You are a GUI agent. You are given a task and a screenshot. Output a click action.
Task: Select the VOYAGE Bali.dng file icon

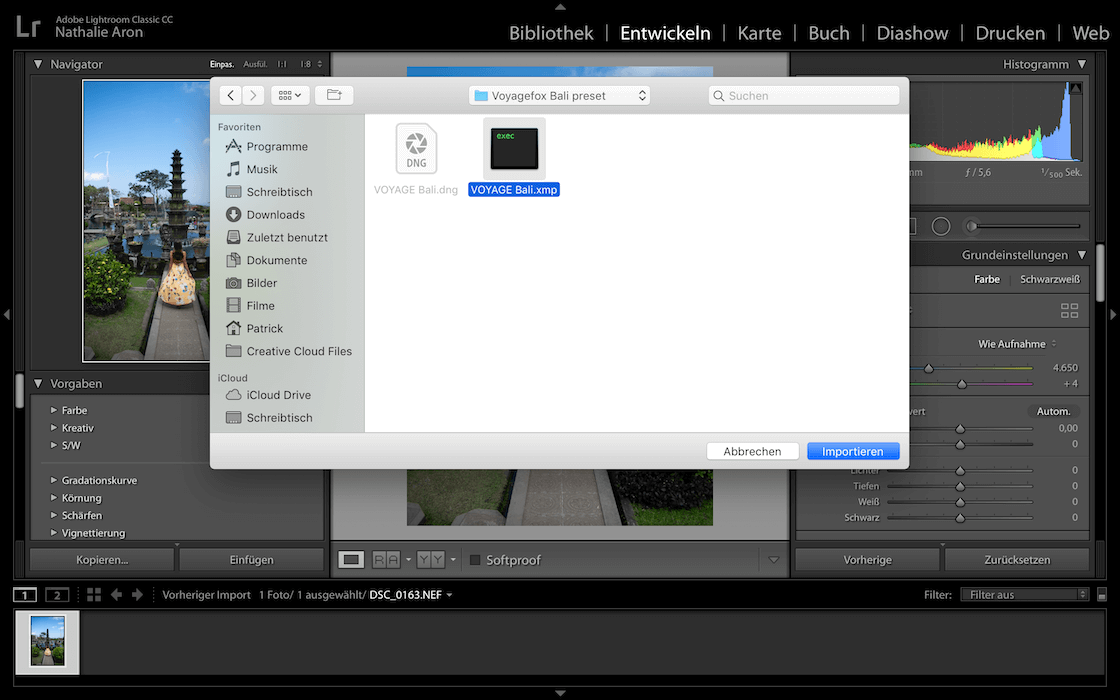[x=416, y=149]
